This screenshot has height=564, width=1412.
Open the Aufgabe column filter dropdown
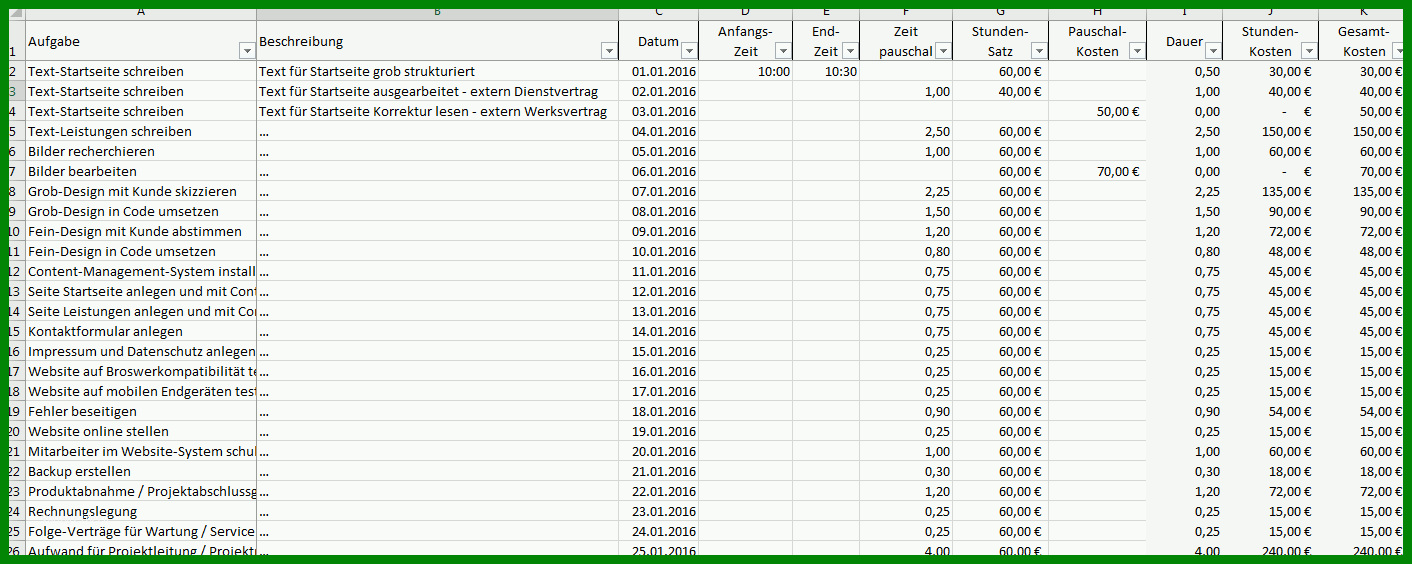click(x=247, y=51)
